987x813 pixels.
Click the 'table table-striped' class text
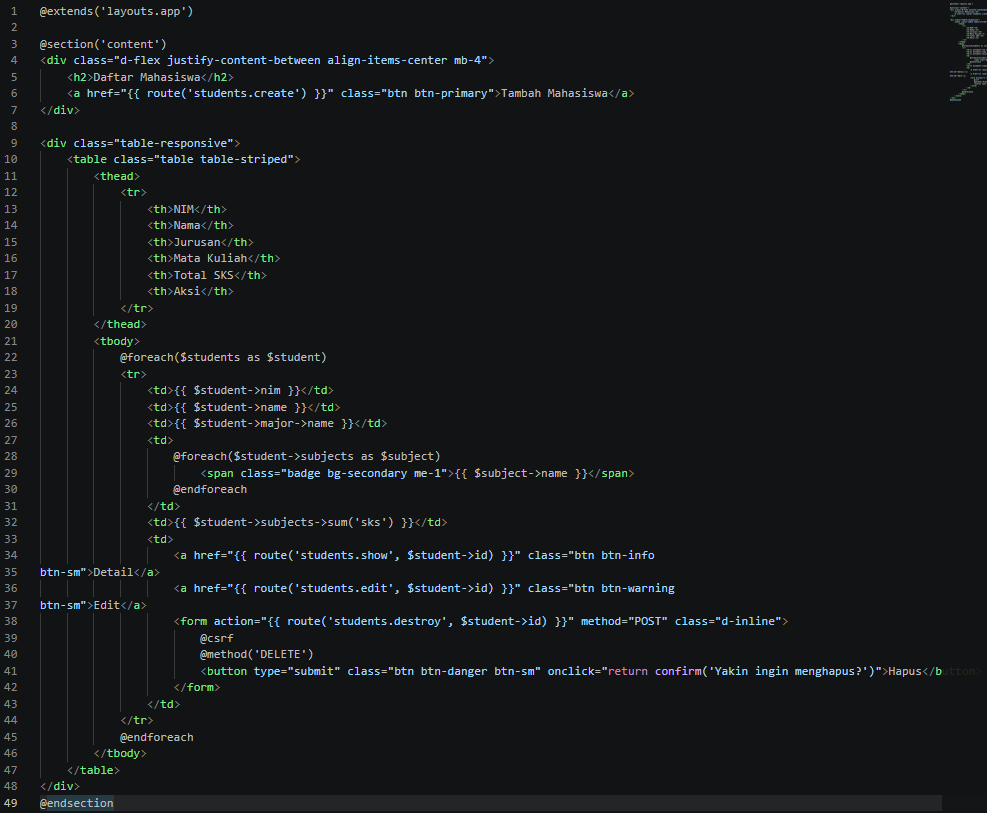coord(223,160)
